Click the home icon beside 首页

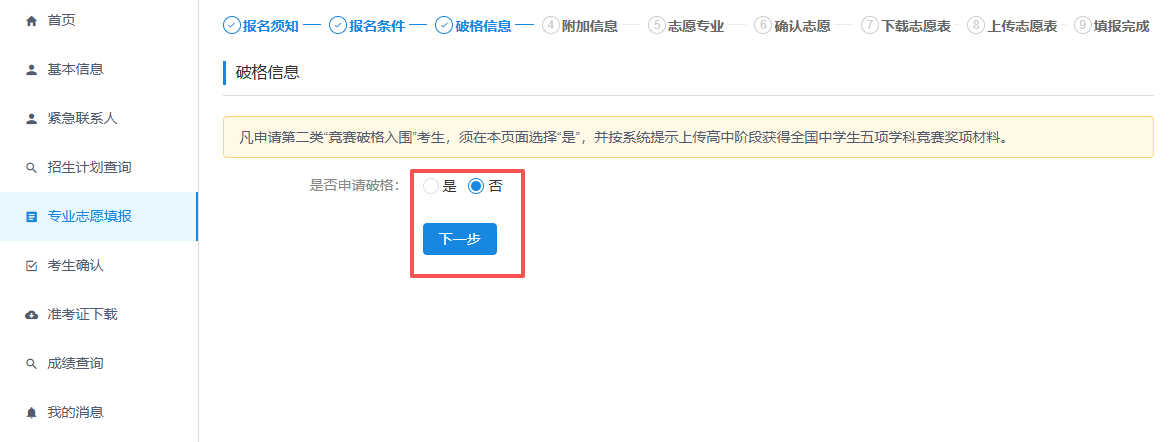(31, 20)
